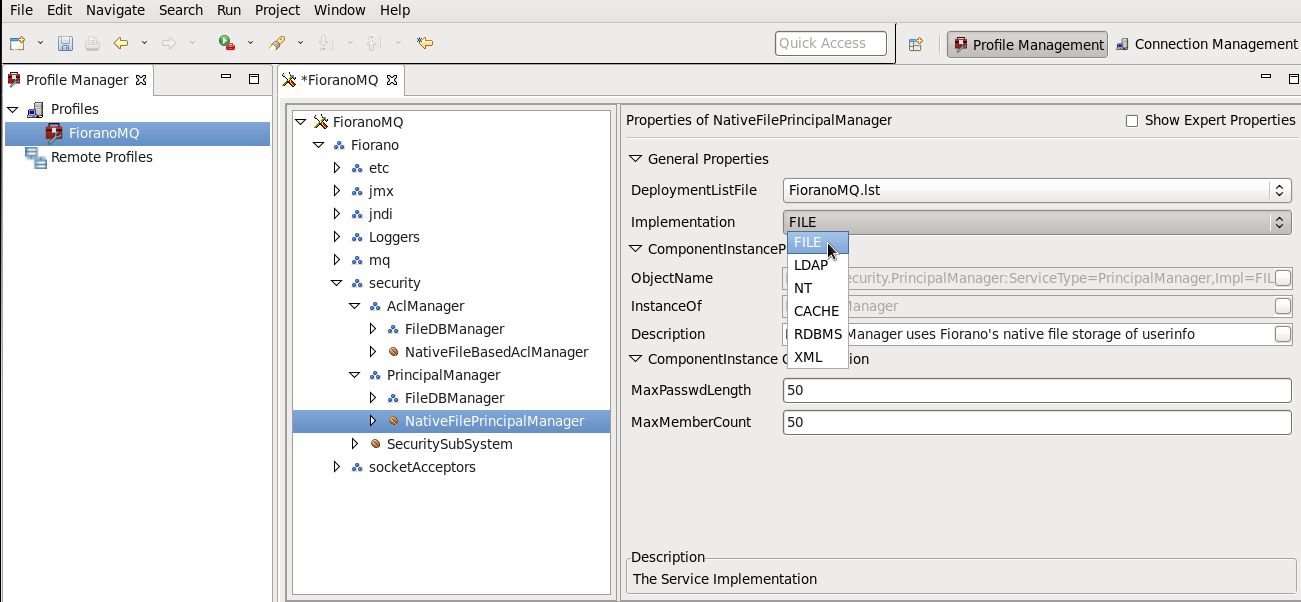Collapse the security tree node
Screen dimensions: 1301x602
click(x=337, y=283)
